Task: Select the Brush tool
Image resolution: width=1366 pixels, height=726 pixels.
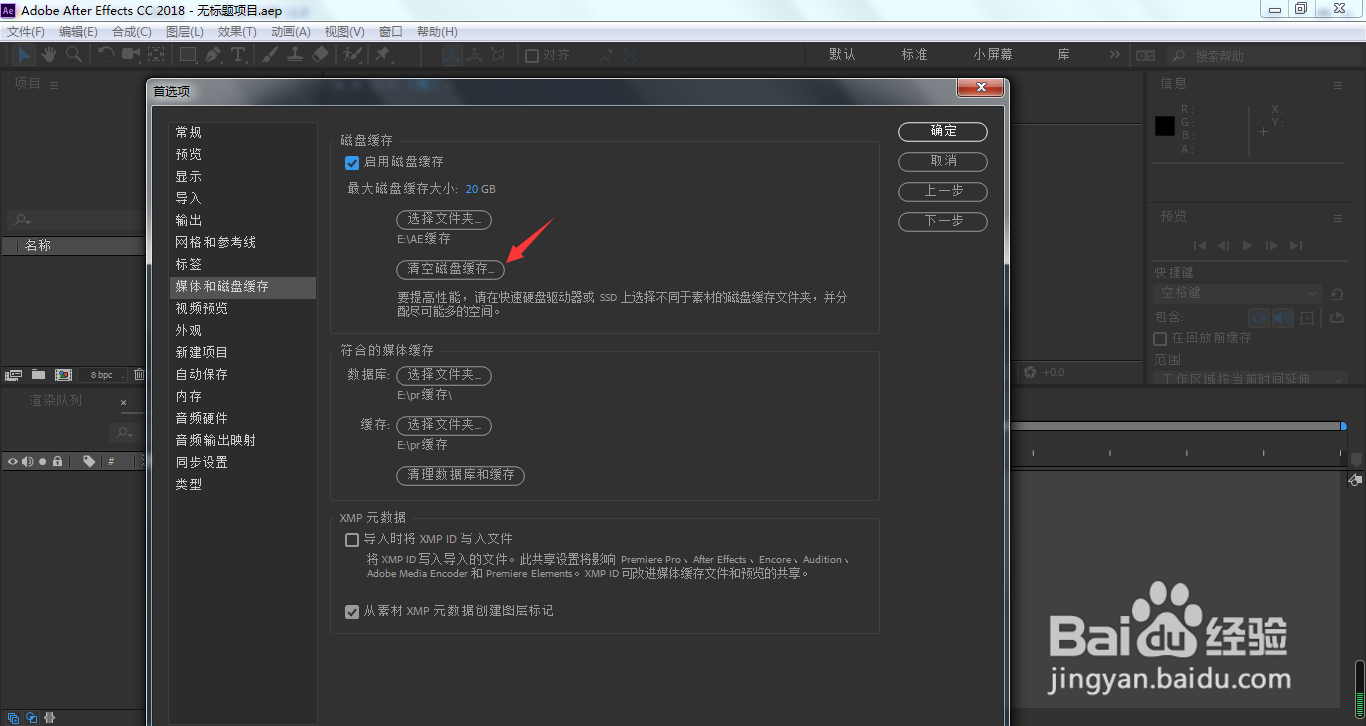Action: pyautogui.click(x=270, y=54)
